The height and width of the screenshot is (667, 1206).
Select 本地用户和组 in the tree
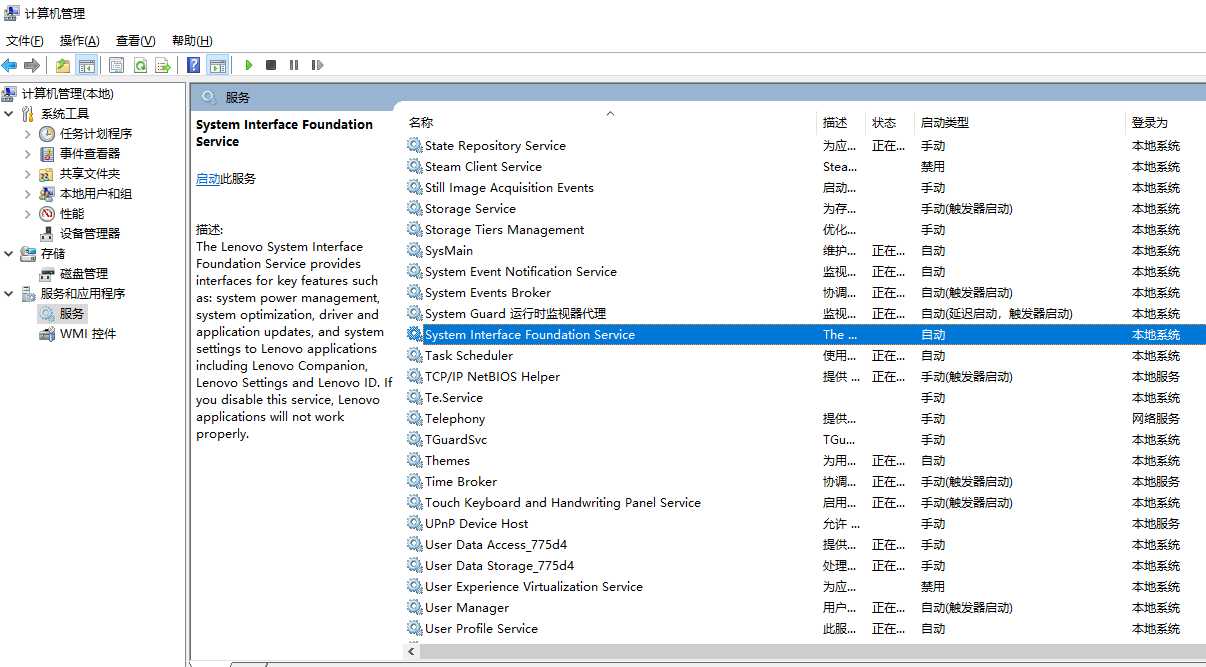point(96,193)
